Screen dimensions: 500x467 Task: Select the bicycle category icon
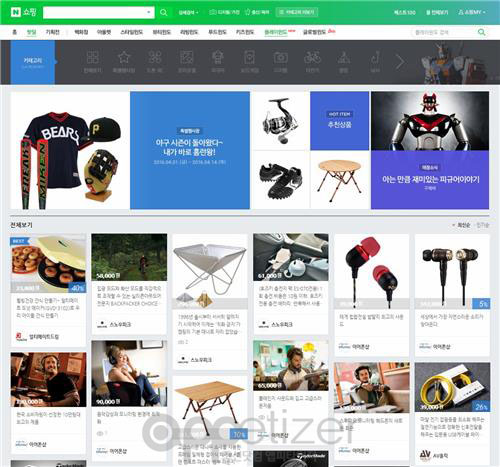tap(312, 57)
